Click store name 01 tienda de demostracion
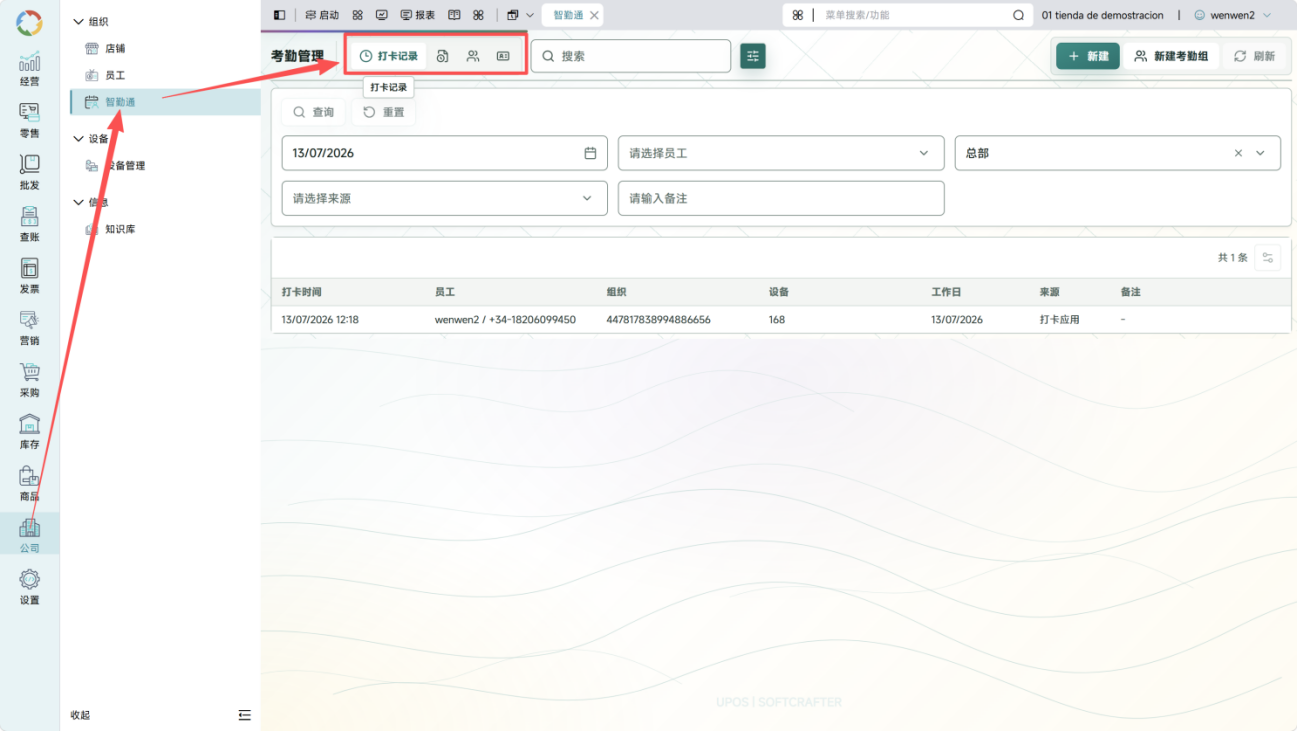Image resolution: width=1298 pixels, height=731 pixels. 1102,15
